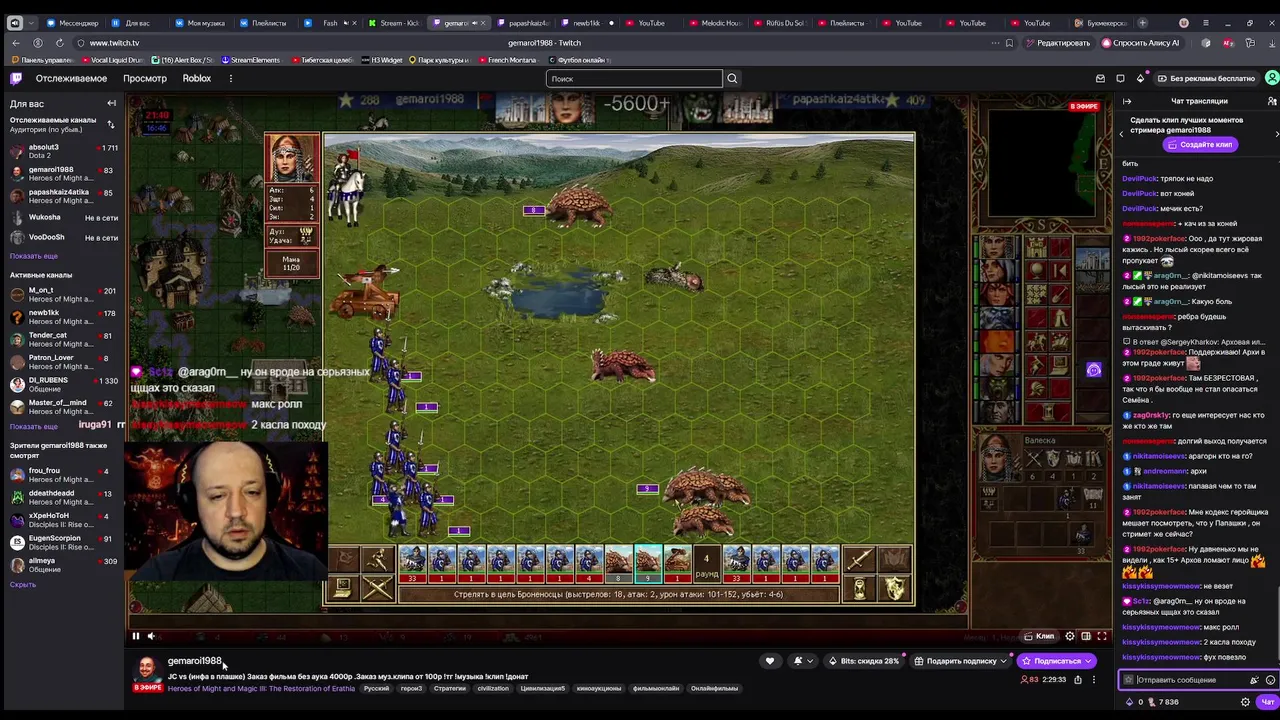Screen dimensions: 1280x720
Task: Open the chat community users icon
Action: [x=1271, y=101]
